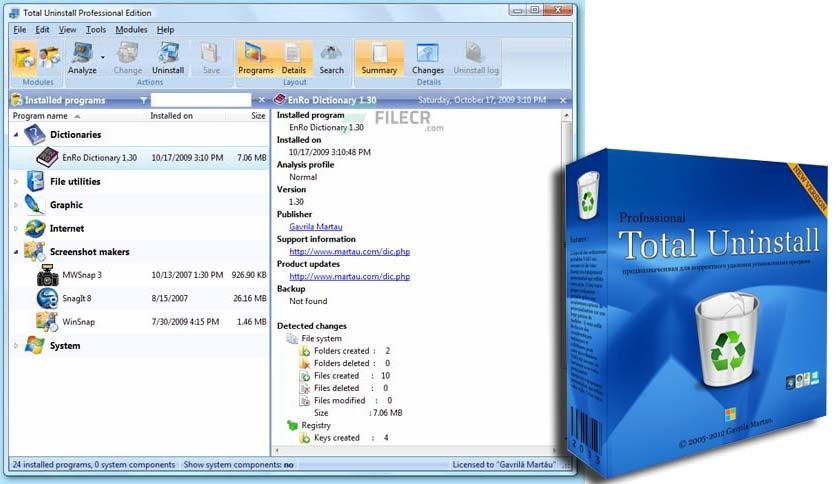This screenshot has width=836, height=484.
Task: Expand the File utilities group
Action: (16, 182)
